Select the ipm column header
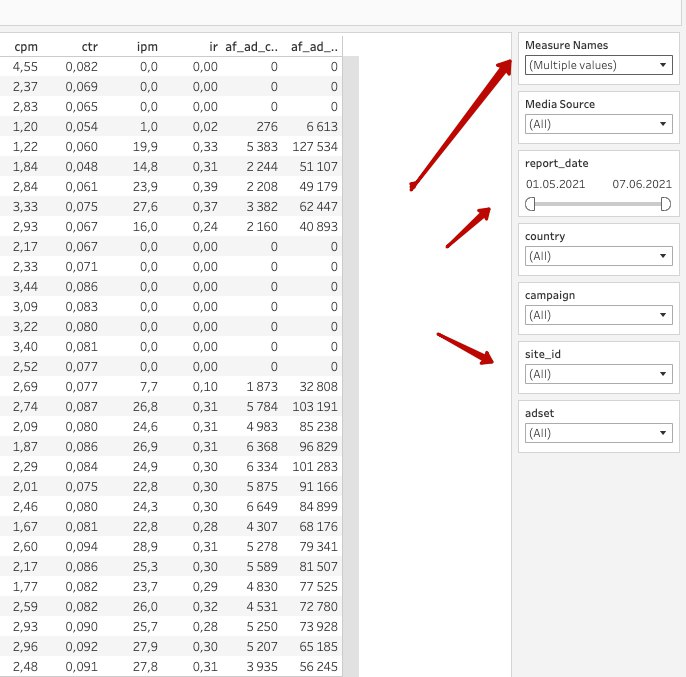Viewport: 686px width, 677px height. [147, 47]
